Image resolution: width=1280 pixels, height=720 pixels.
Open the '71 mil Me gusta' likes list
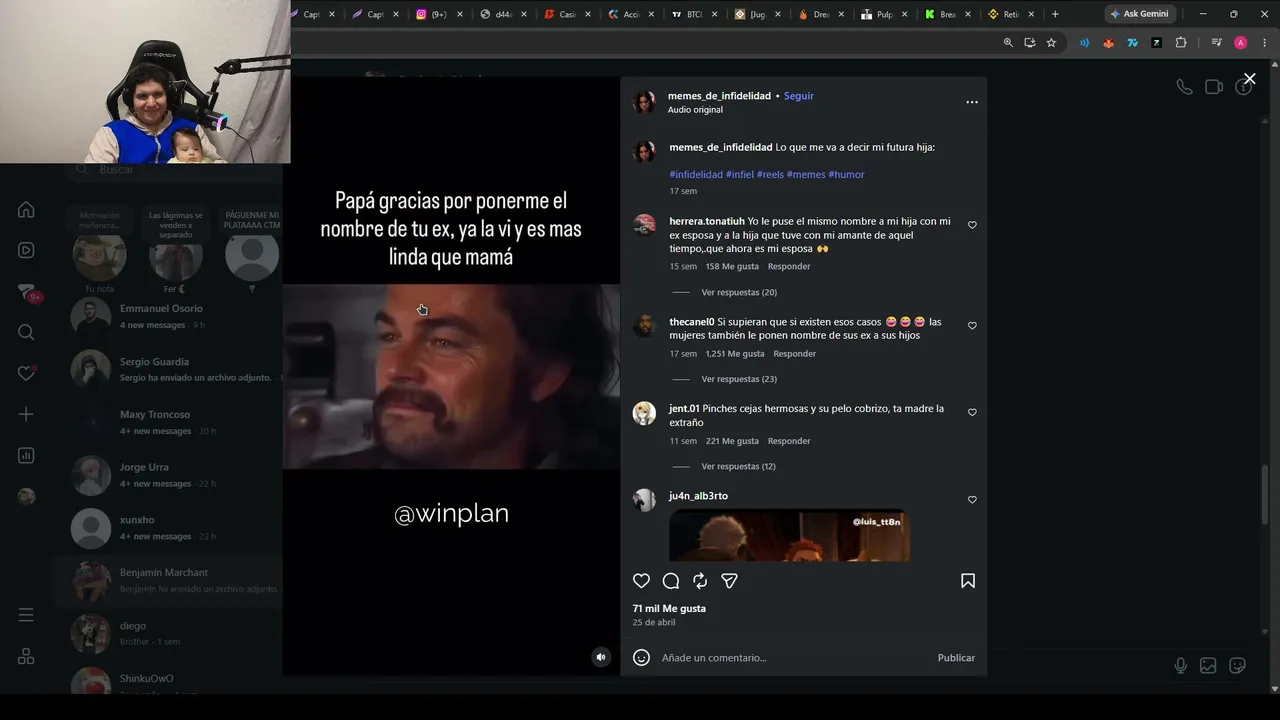coord(669,608)
